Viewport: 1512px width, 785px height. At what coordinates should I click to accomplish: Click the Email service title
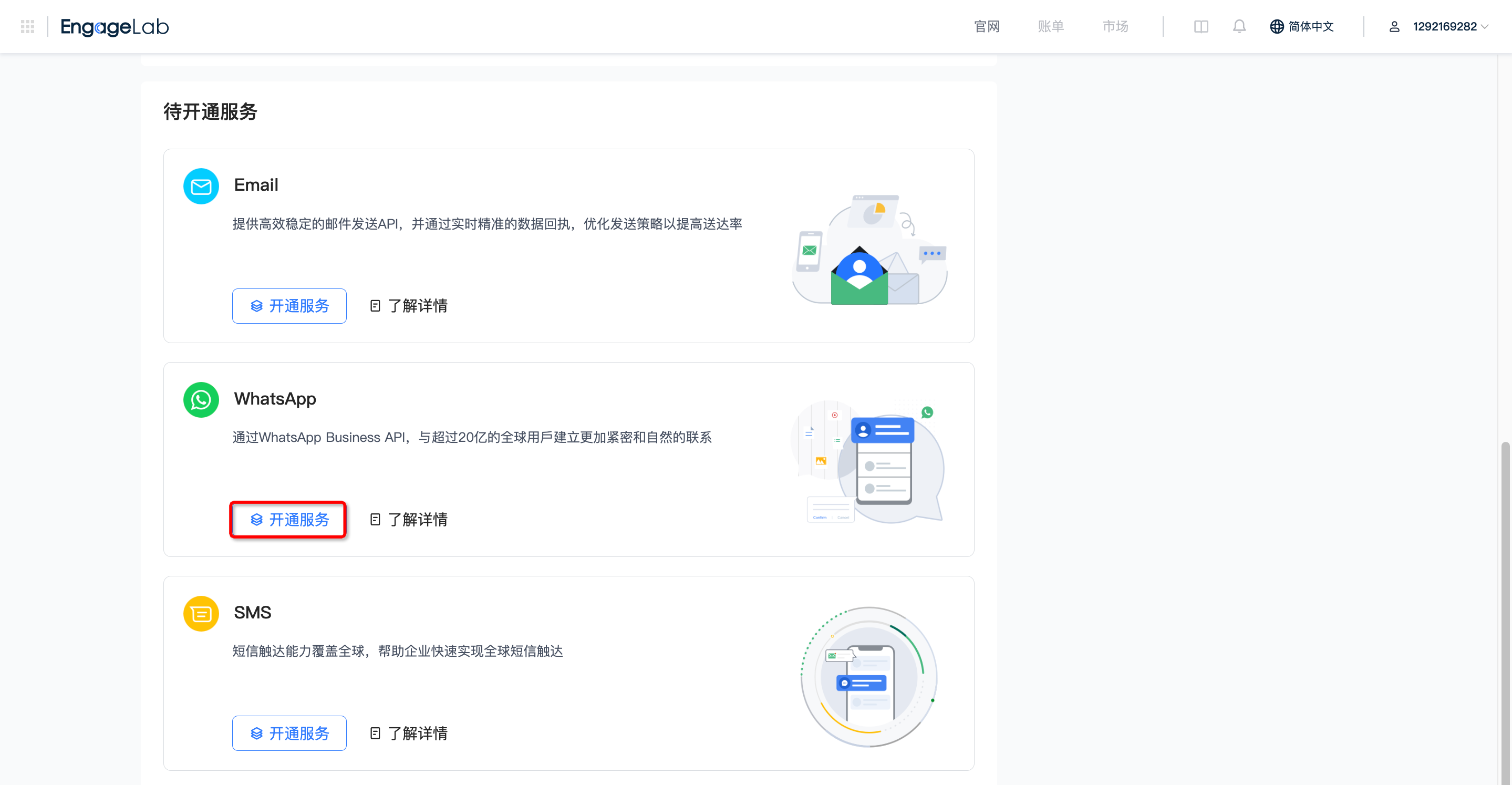click(x=256, y=185)
